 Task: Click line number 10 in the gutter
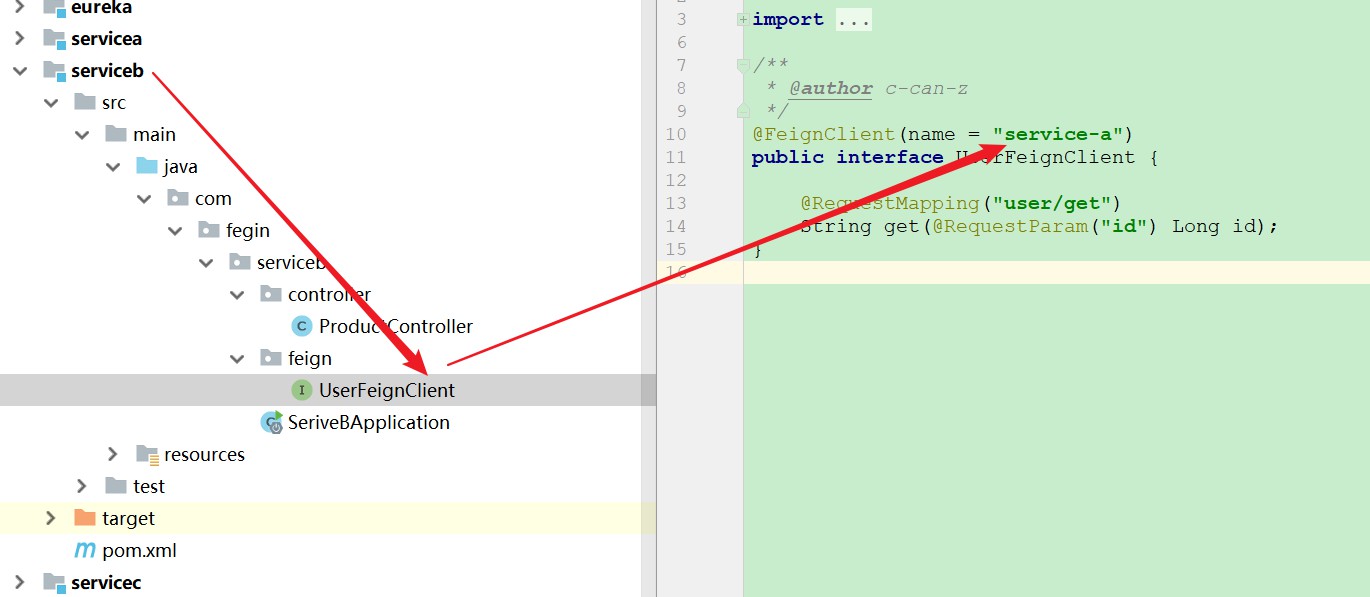click(x=676, y=134)
